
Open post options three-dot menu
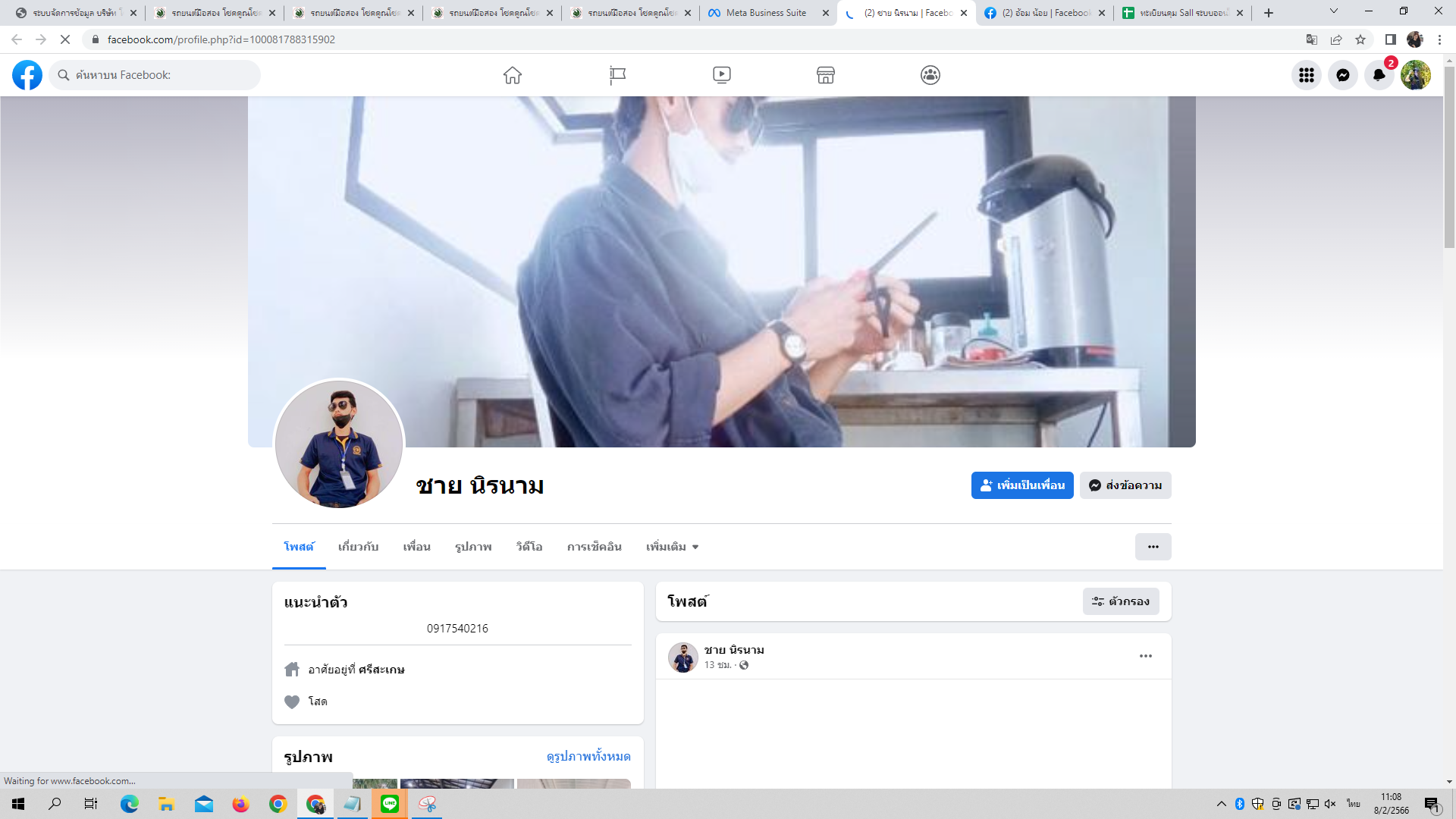[x=1145, y=656]
